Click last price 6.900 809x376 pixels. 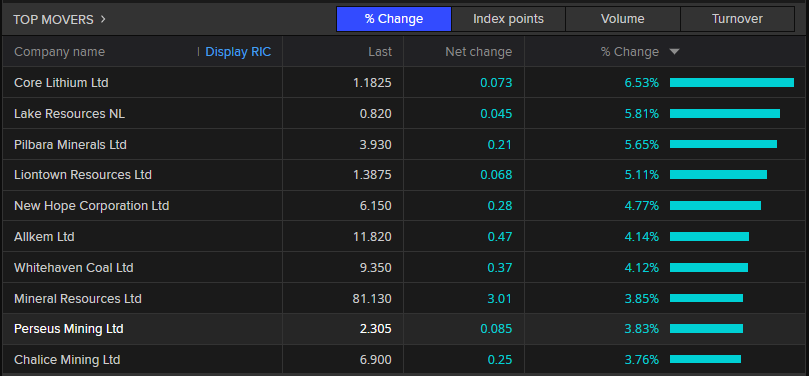click(376, 359)
